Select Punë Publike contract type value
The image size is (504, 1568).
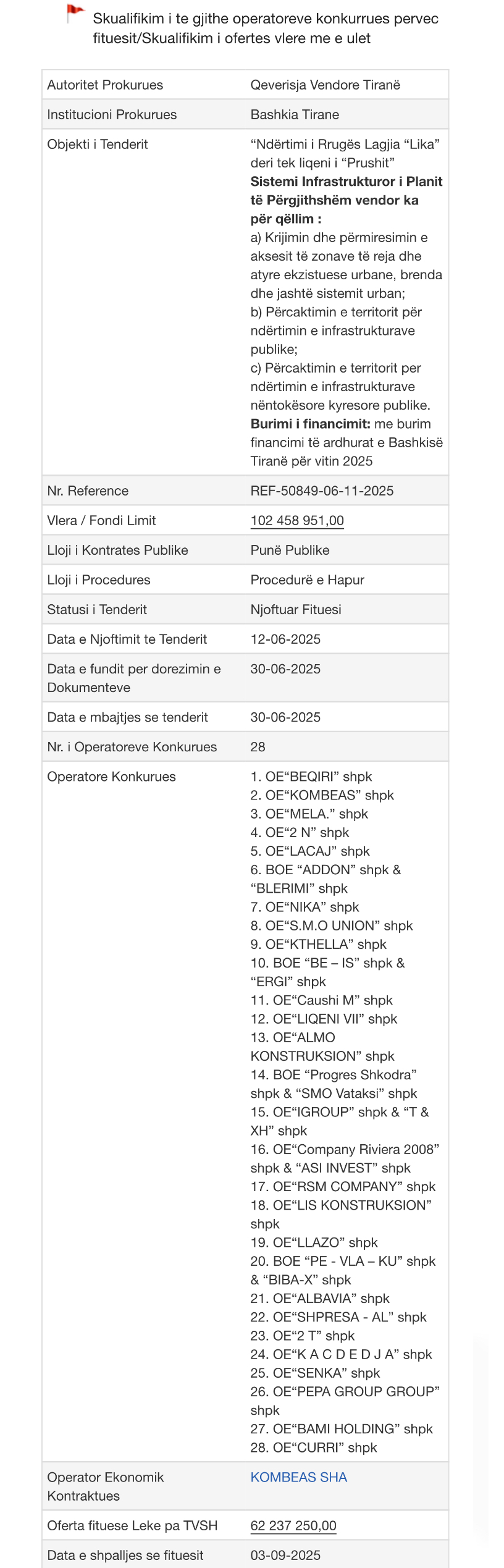(290, 550)
